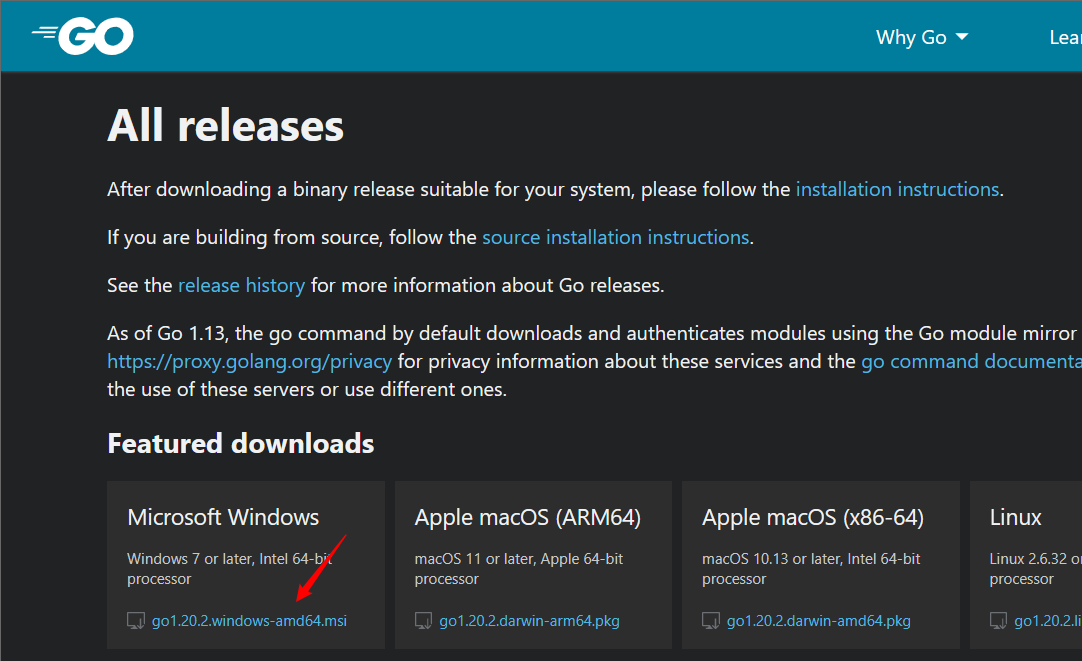Click the Linux go1.20.2 download link
This screenshot has height=661, width=1082.
tap(1047, 621)
